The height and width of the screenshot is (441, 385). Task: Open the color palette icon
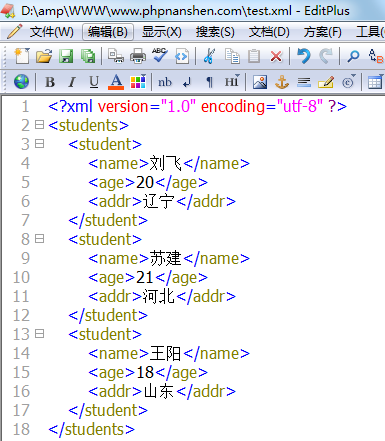pyautogui.click(x=138, y=82)
